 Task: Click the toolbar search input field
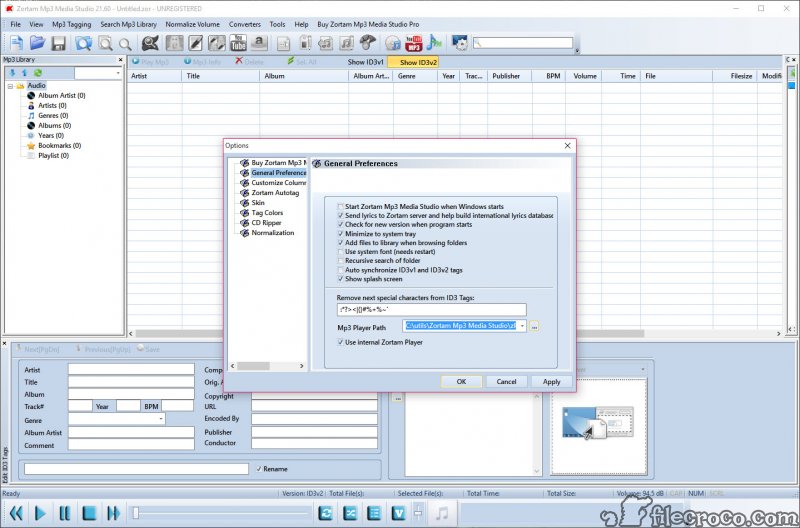pyautogui.click(x=522, y=43)
